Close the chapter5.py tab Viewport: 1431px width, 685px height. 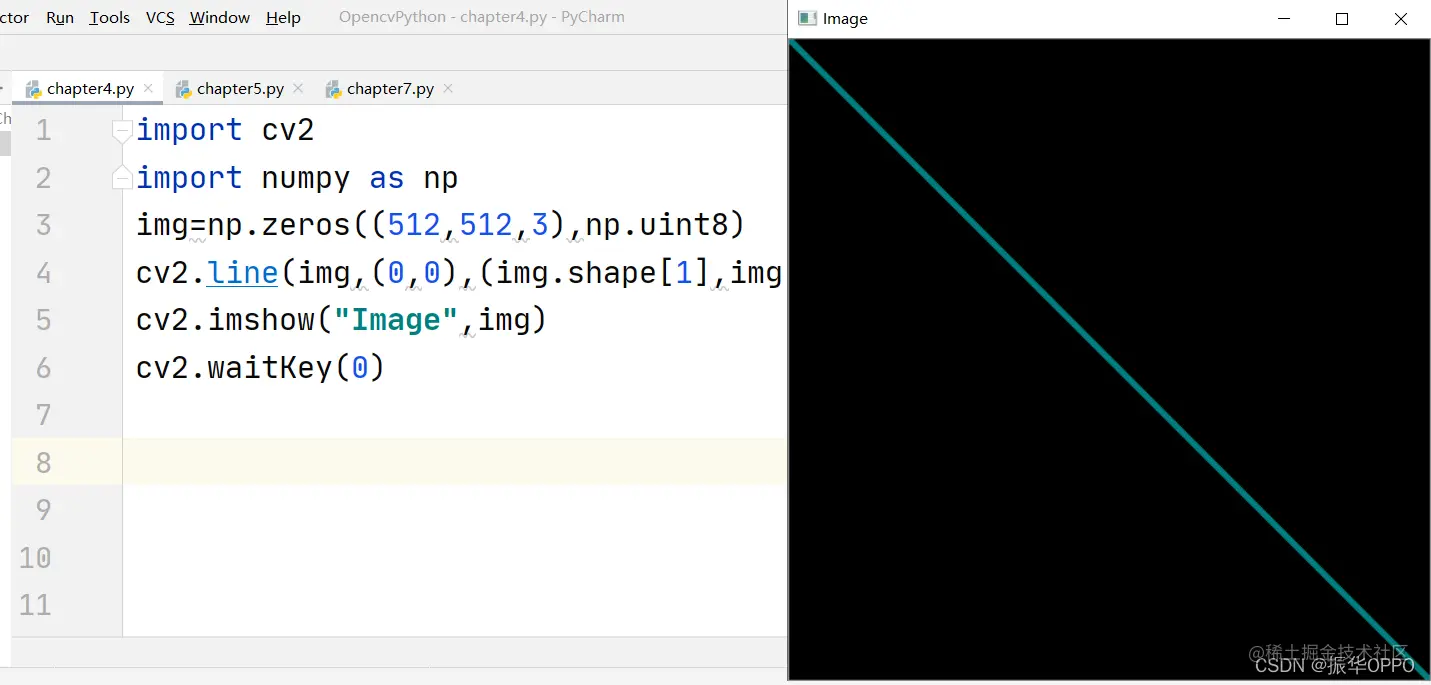(x=298, y=89)
